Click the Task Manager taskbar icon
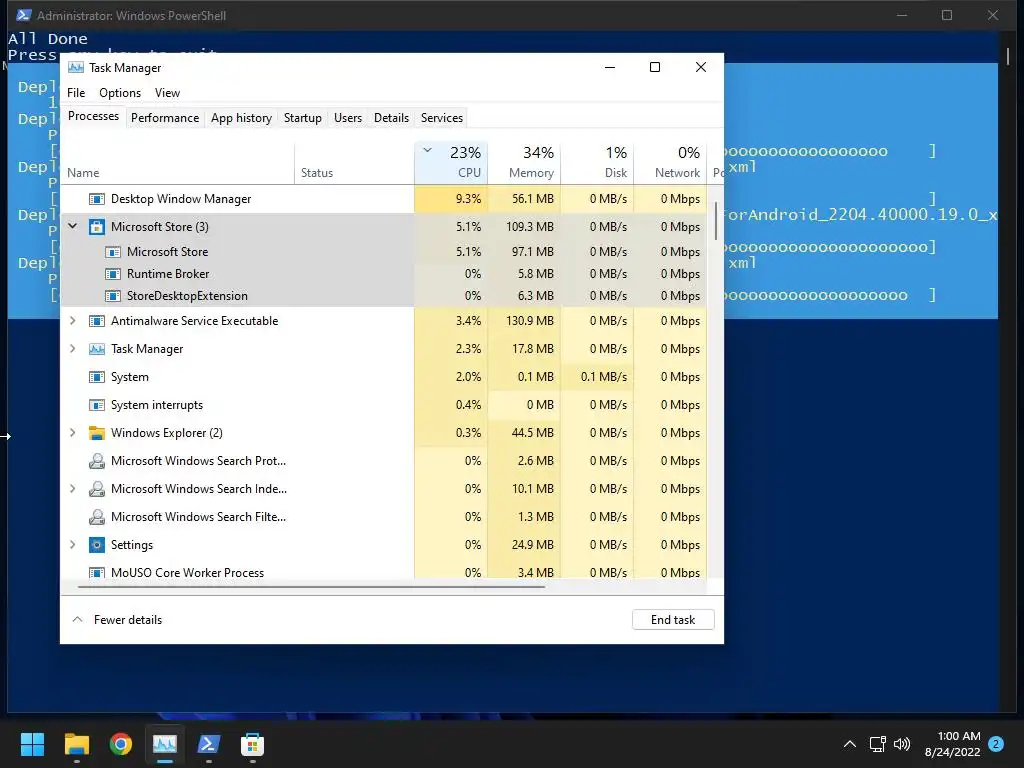 click(x=165, y=744)
